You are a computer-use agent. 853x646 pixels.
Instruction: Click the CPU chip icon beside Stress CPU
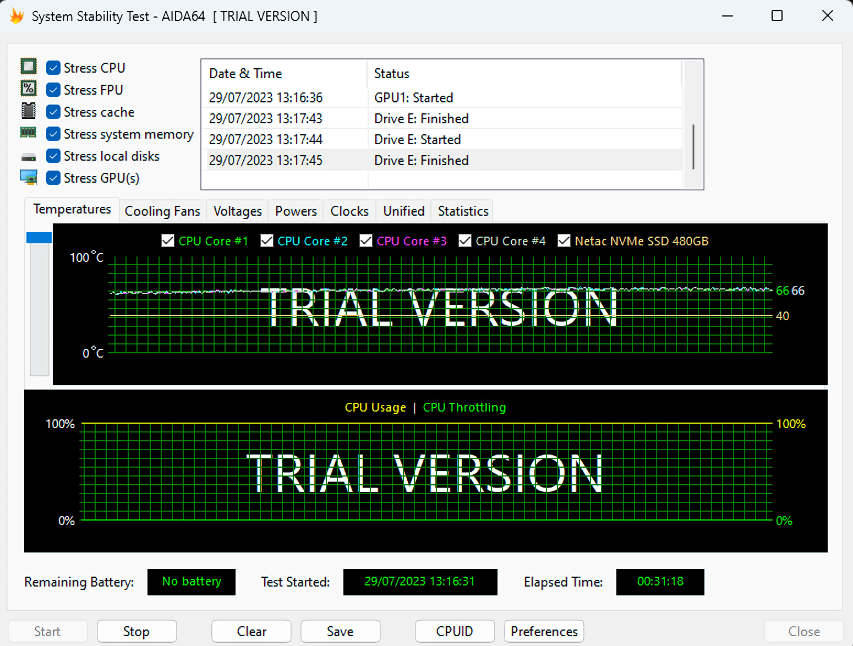28,67
